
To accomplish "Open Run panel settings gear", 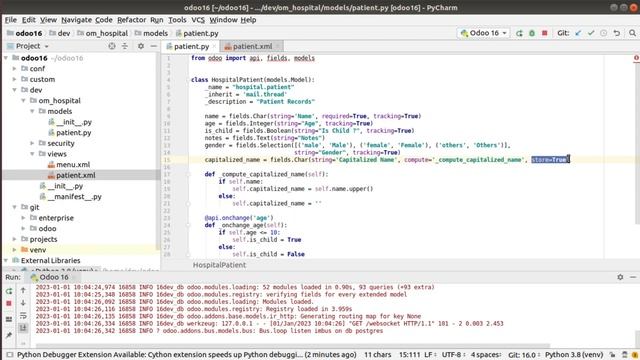I will pos(620,277).
